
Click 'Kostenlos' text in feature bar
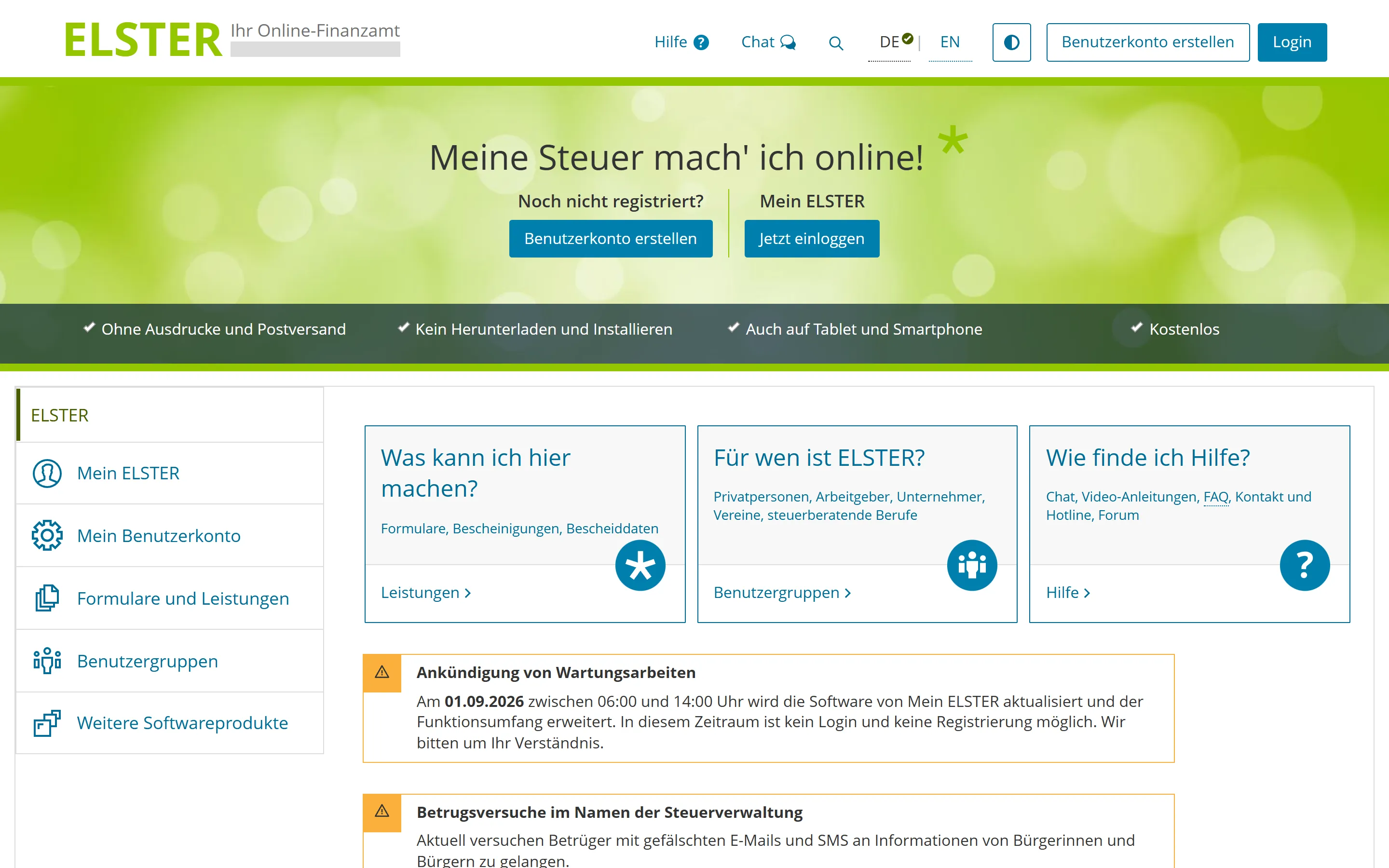click(1184, 329)
